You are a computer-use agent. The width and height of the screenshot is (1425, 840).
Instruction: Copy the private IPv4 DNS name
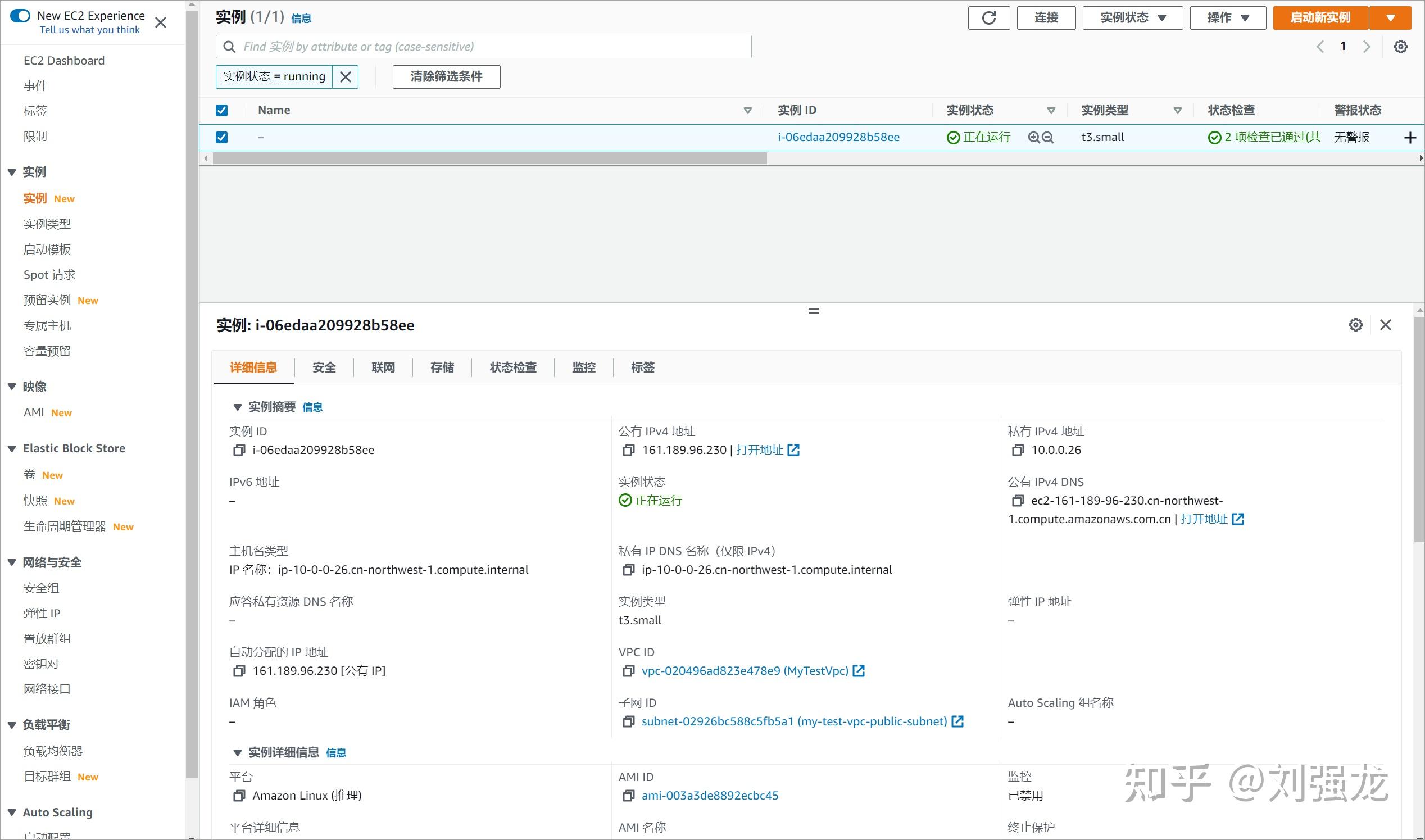tap(628, 569)
